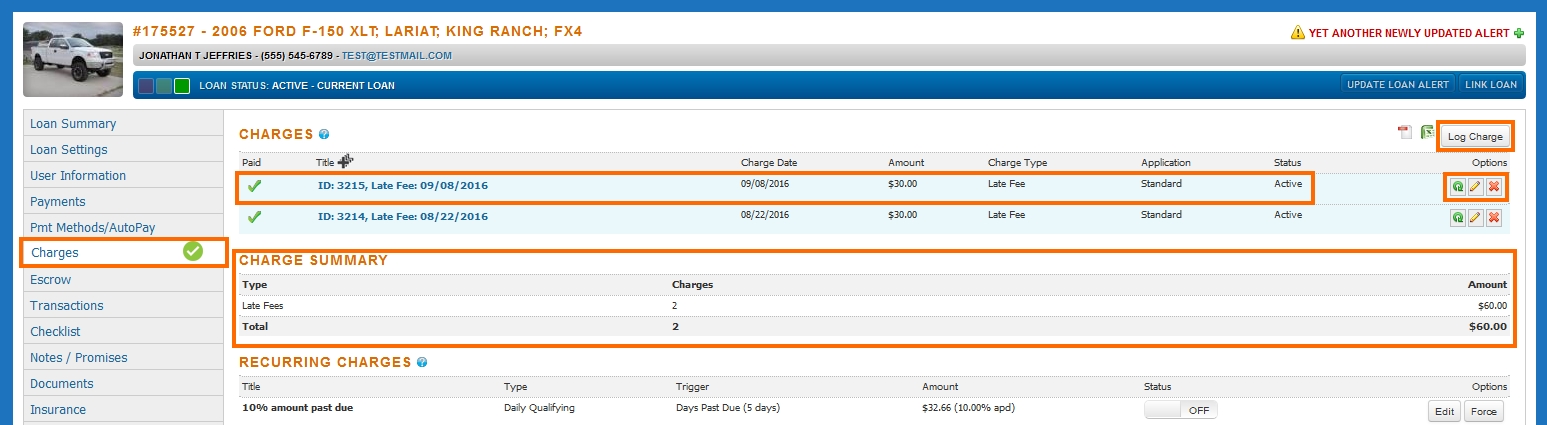Edit charge ID 3215 with pencil icon
Viewport: 1547px width, 425px height.
coord(1476,187)
